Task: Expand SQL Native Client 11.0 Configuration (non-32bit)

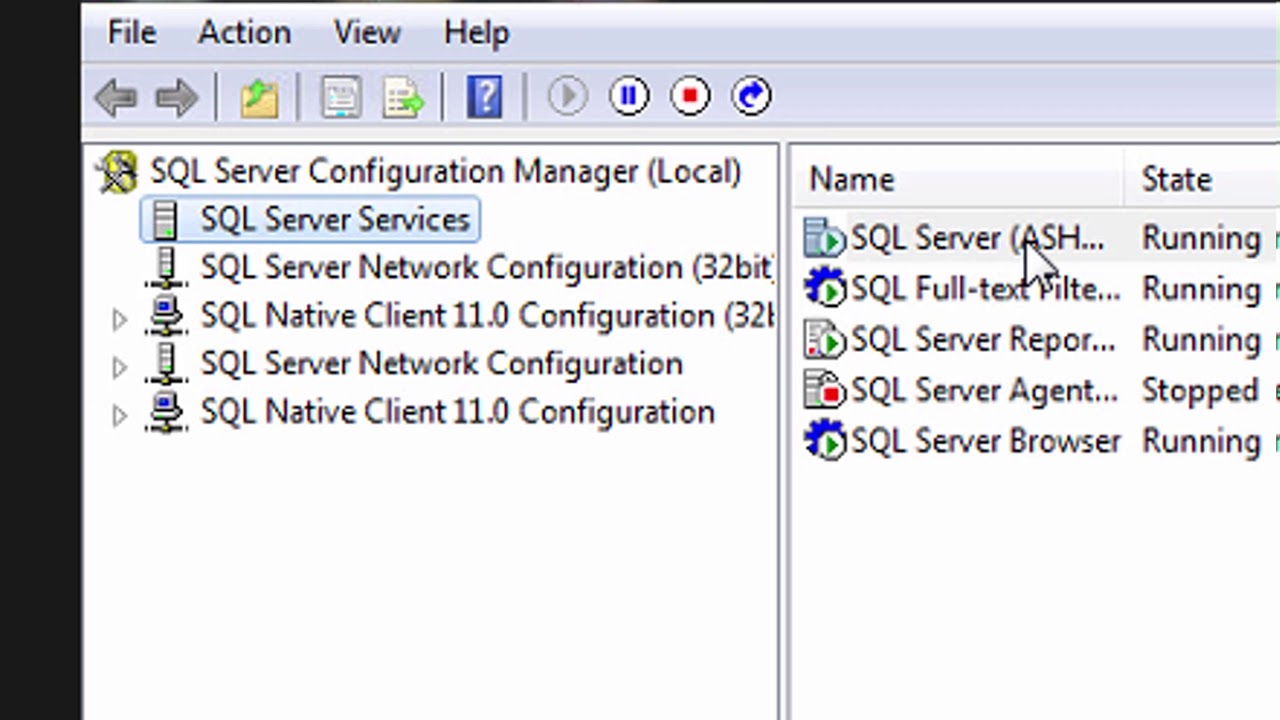Action: pyautogui.click(x=119, y=415)
